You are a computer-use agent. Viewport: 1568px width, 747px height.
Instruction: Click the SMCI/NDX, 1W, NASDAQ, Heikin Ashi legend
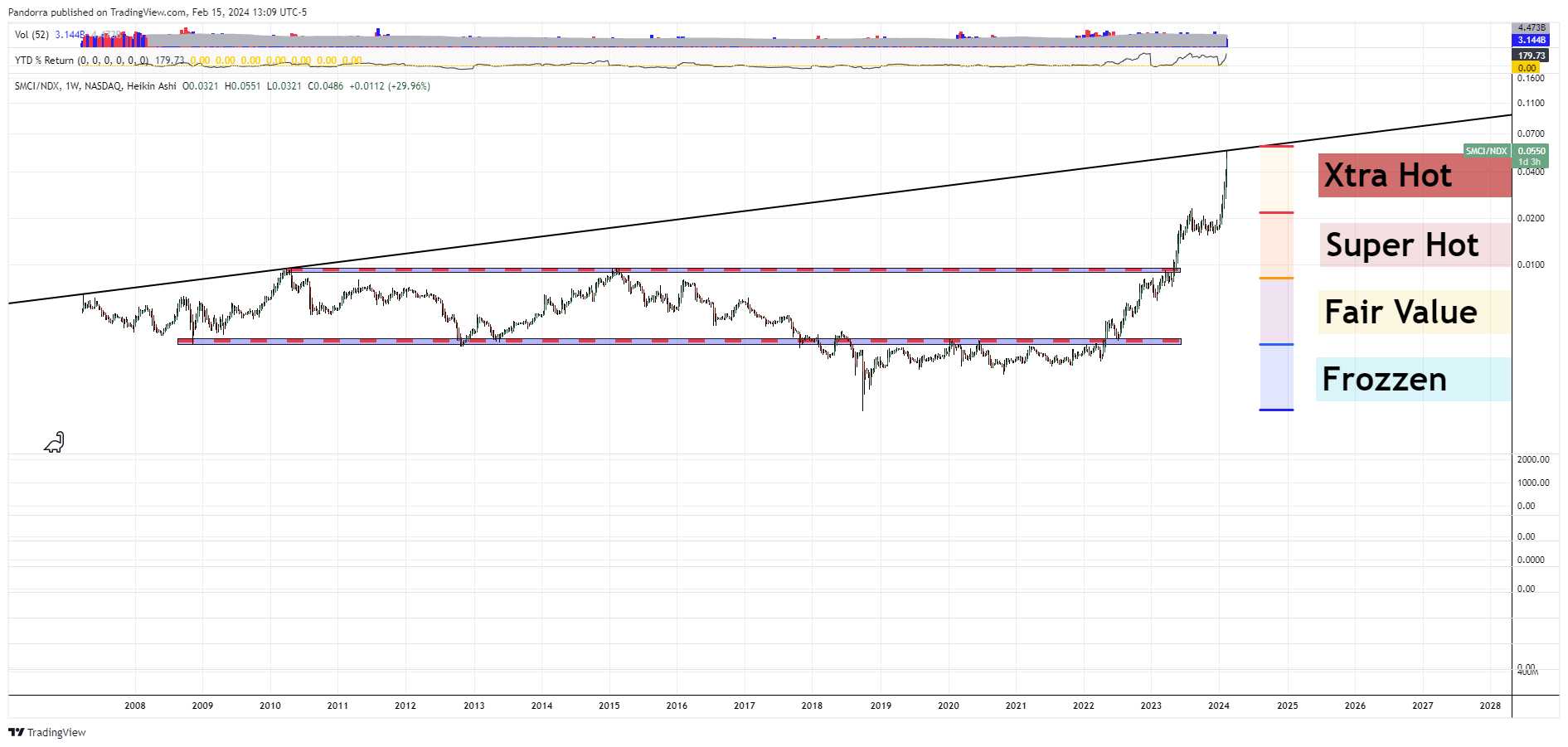tap(95, 86)
